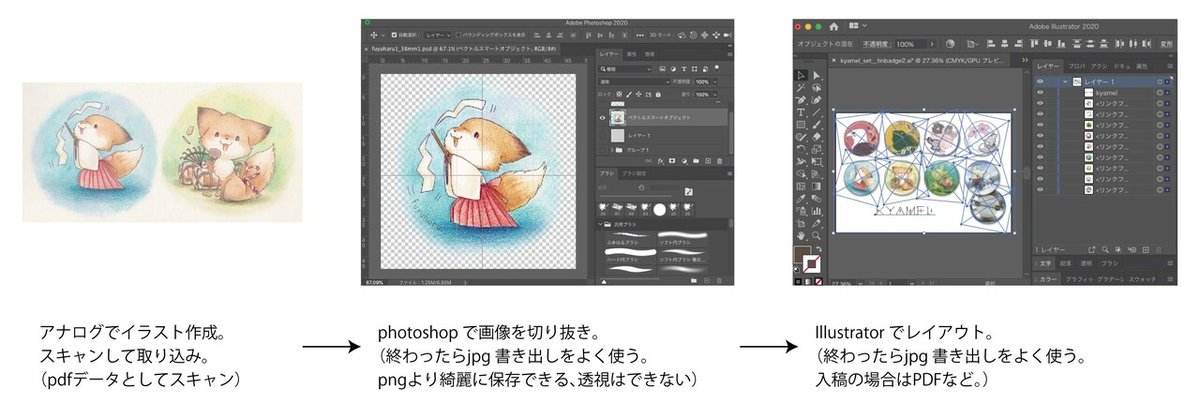Click Illustrator 変形 button in control bar
The height and width of the screenshot is (417, 1200).
(x=1166, y=42)
